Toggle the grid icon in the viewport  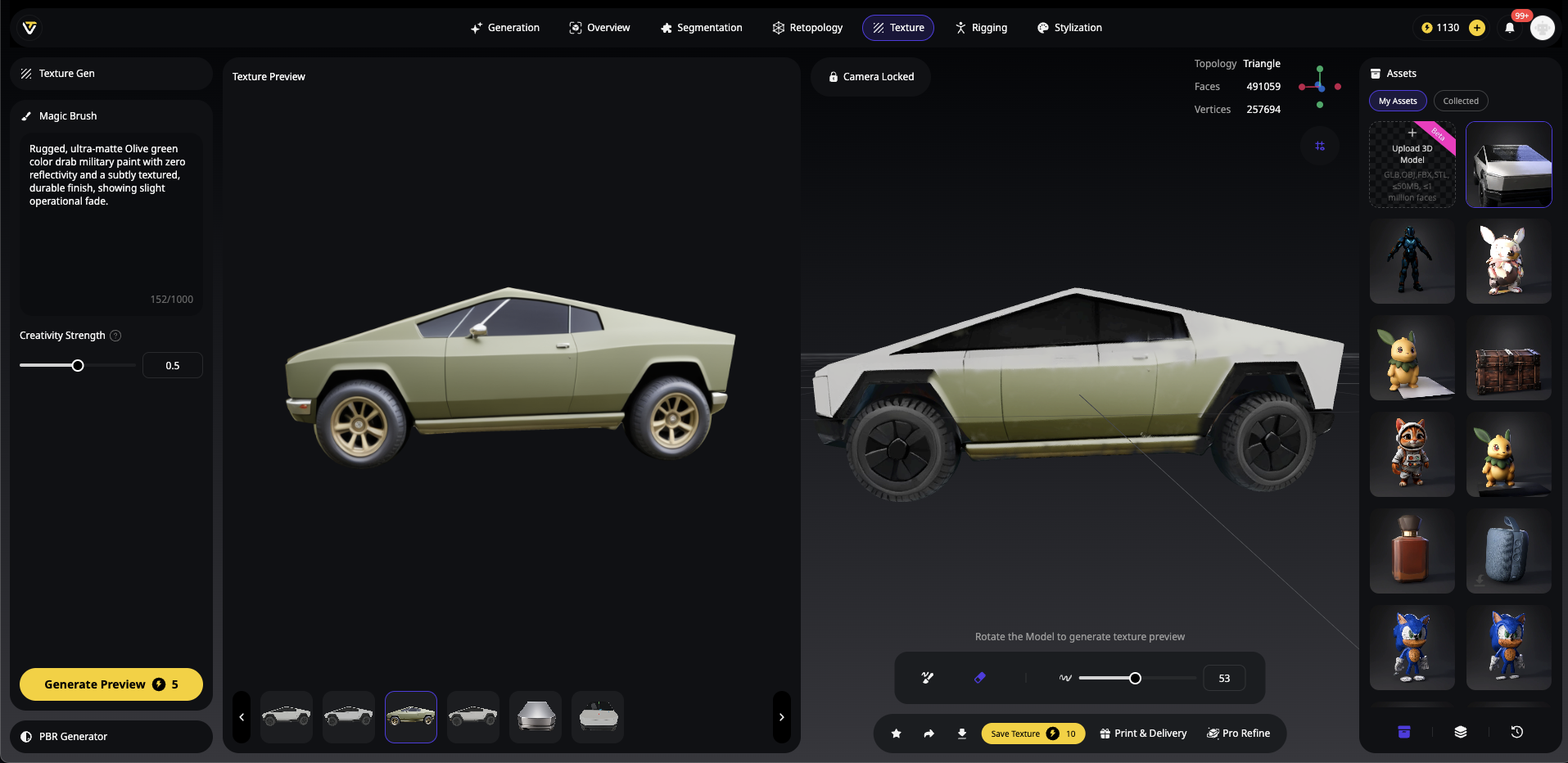point(1320,146)
